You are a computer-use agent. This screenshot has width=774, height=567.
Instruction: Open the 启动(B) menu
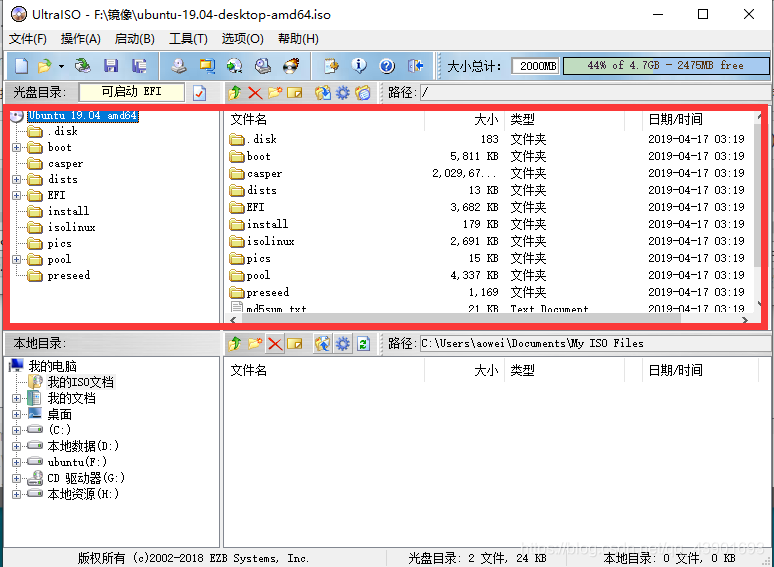(x=134, y=39)
